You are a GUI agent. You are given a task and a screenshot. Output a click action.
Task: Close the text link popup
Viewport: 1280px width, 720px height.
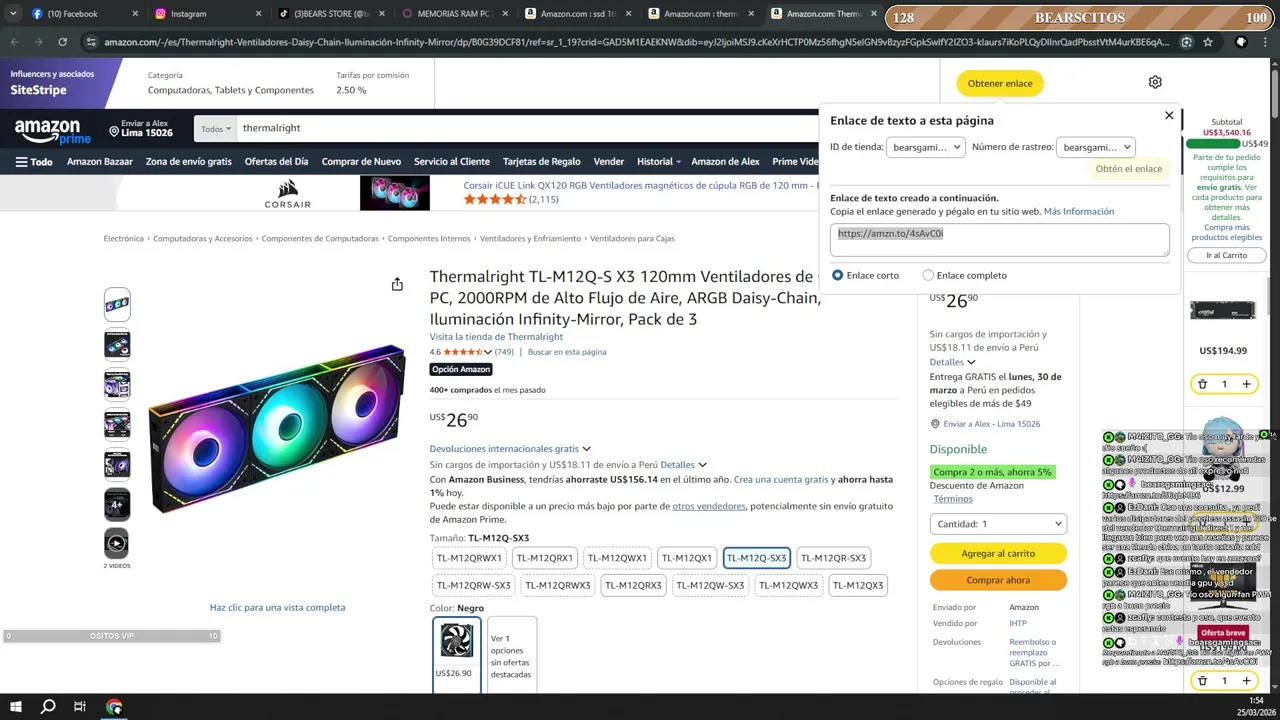1169,116
